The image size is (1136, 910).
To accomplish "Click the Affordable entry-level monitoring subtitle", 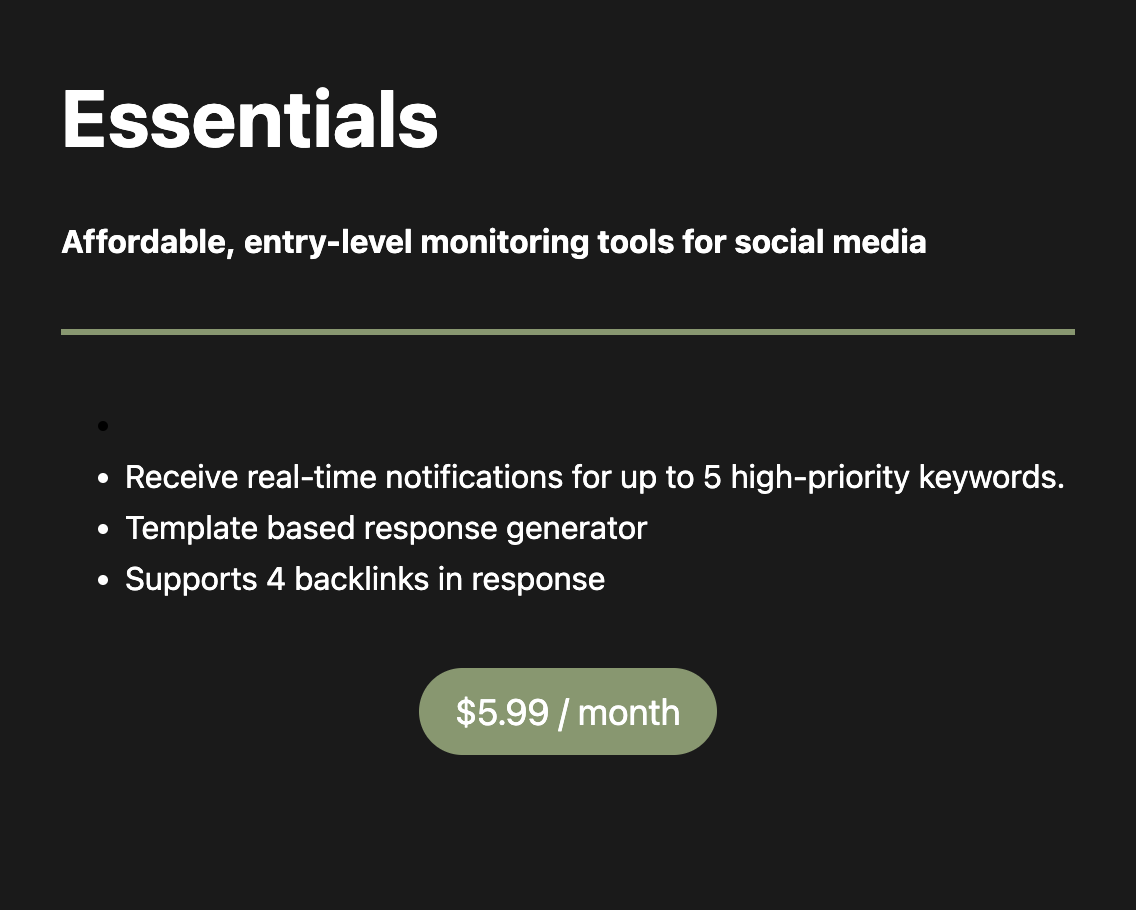I will [493, 242].
